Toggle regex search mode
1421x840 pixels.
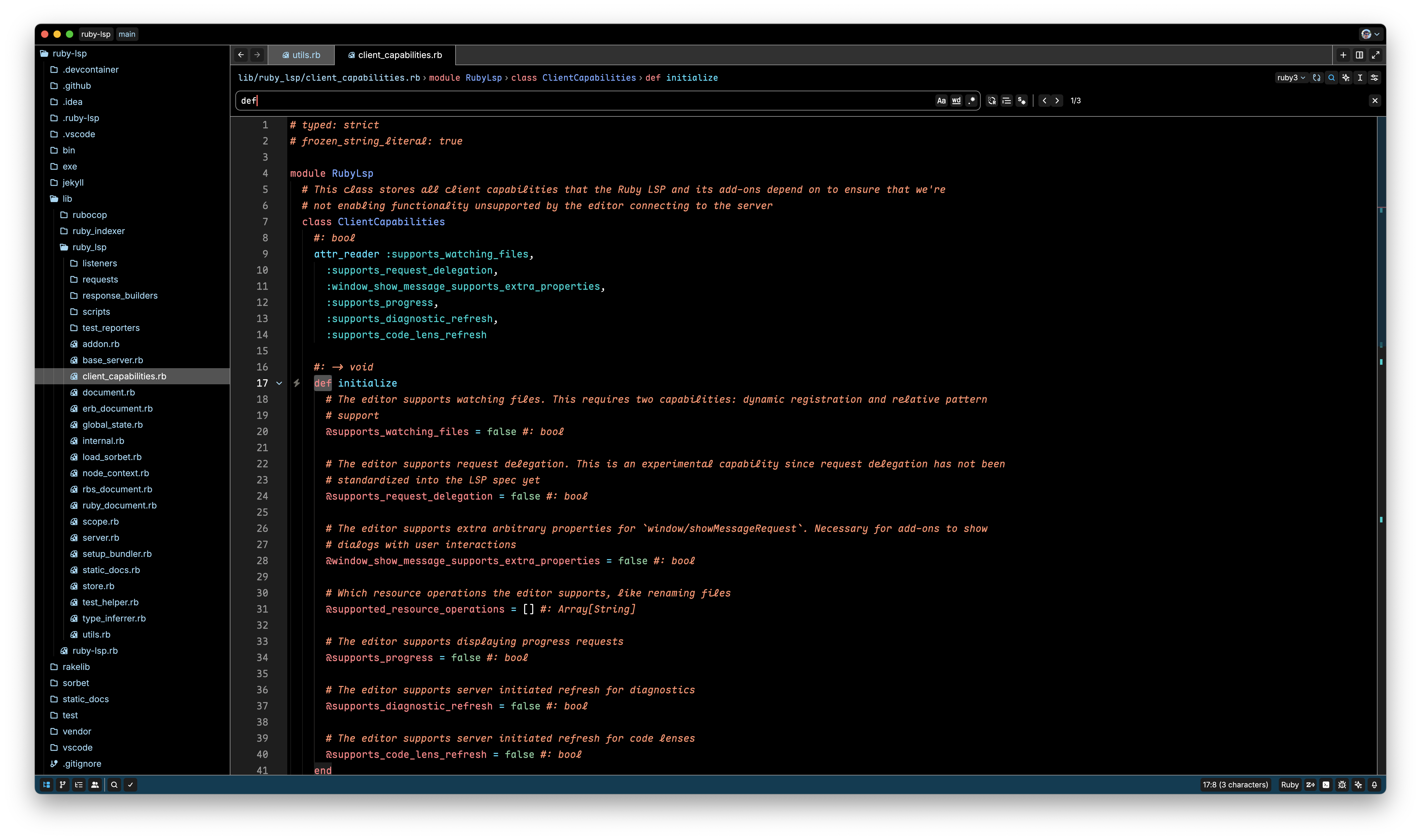tap(971, 101)
